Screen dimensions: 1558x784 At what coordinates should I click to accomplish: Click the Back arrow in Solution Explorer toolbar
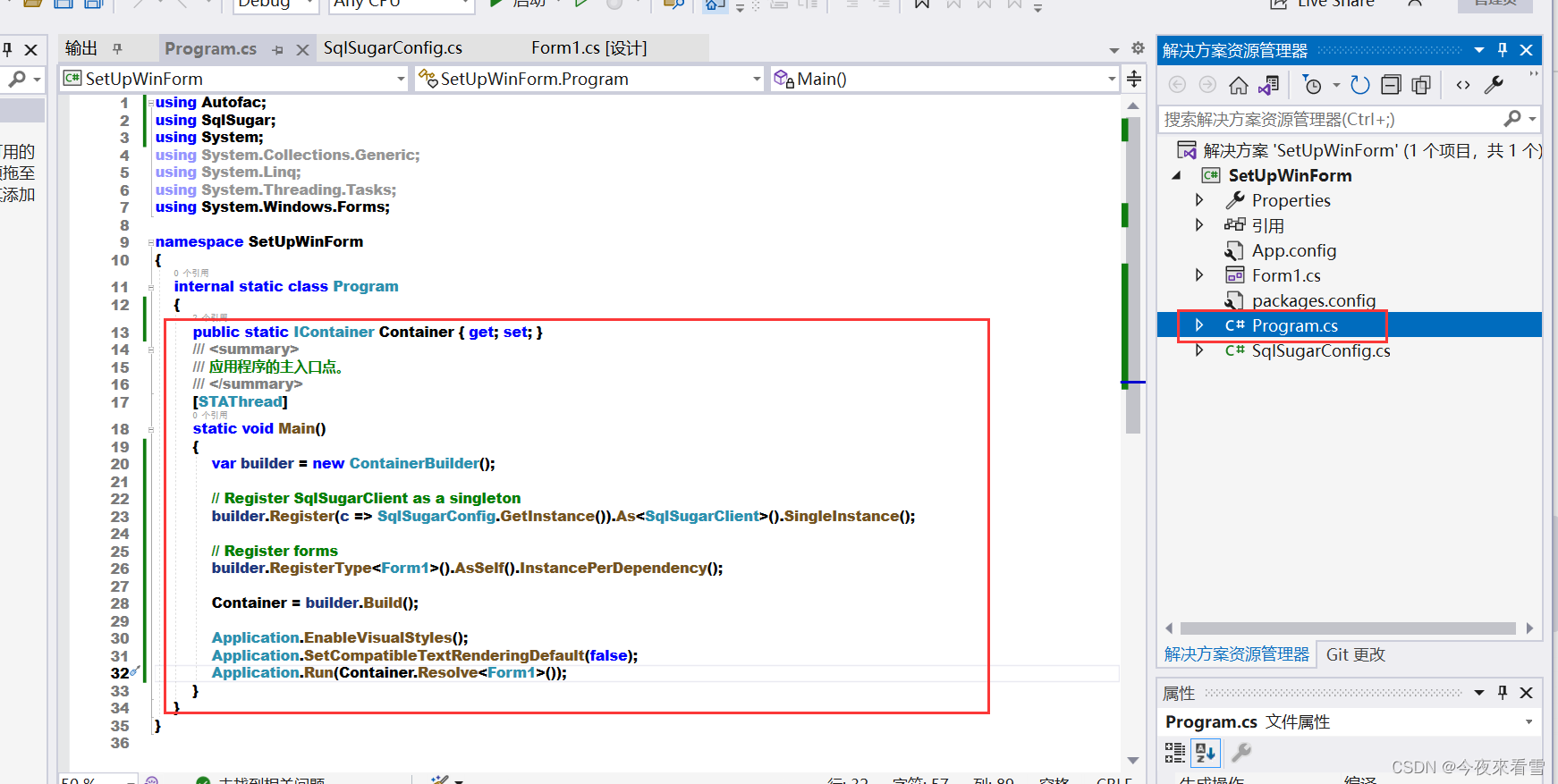(1177, 85)
